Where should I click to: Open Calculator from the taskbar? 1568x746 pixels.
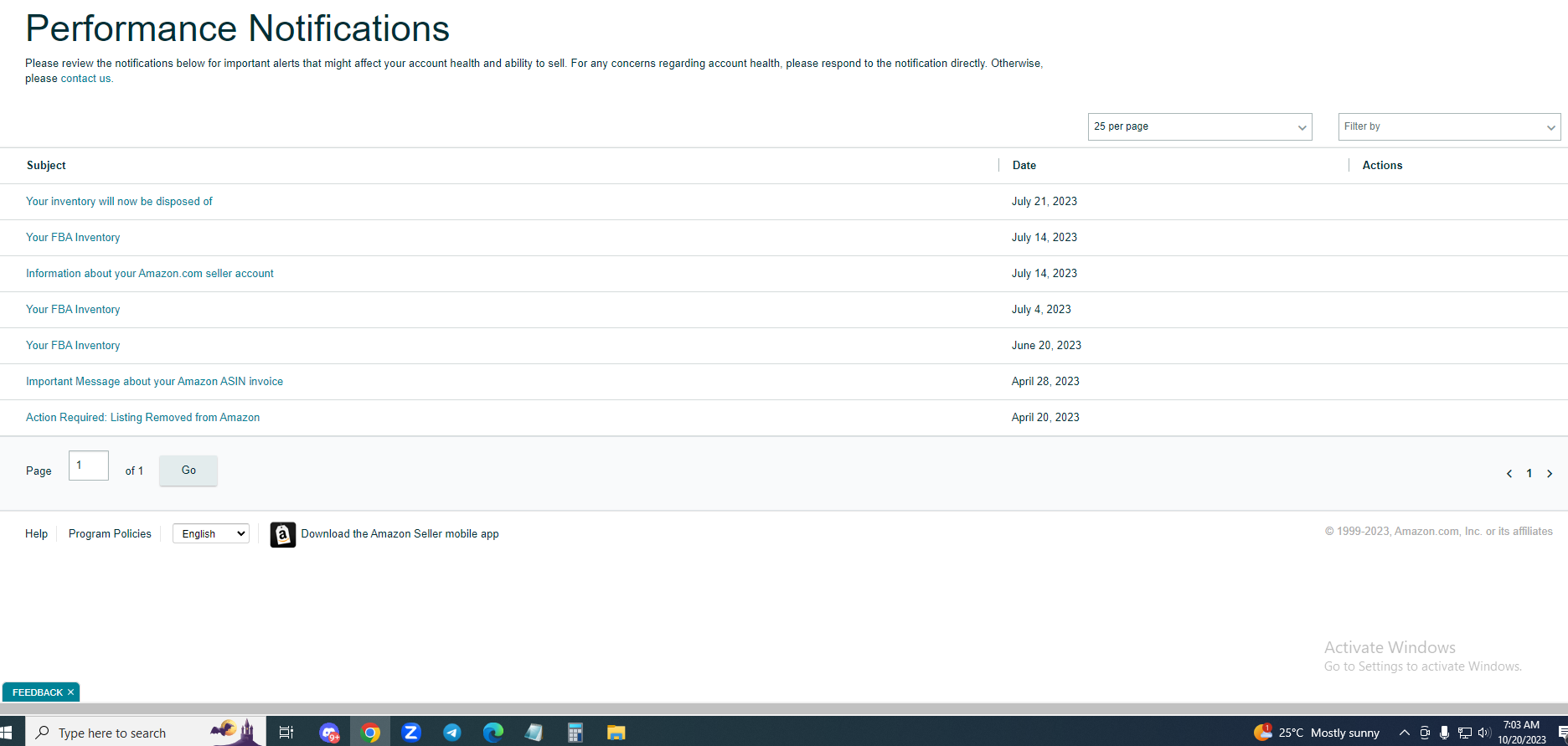click(x=575, y=733)
